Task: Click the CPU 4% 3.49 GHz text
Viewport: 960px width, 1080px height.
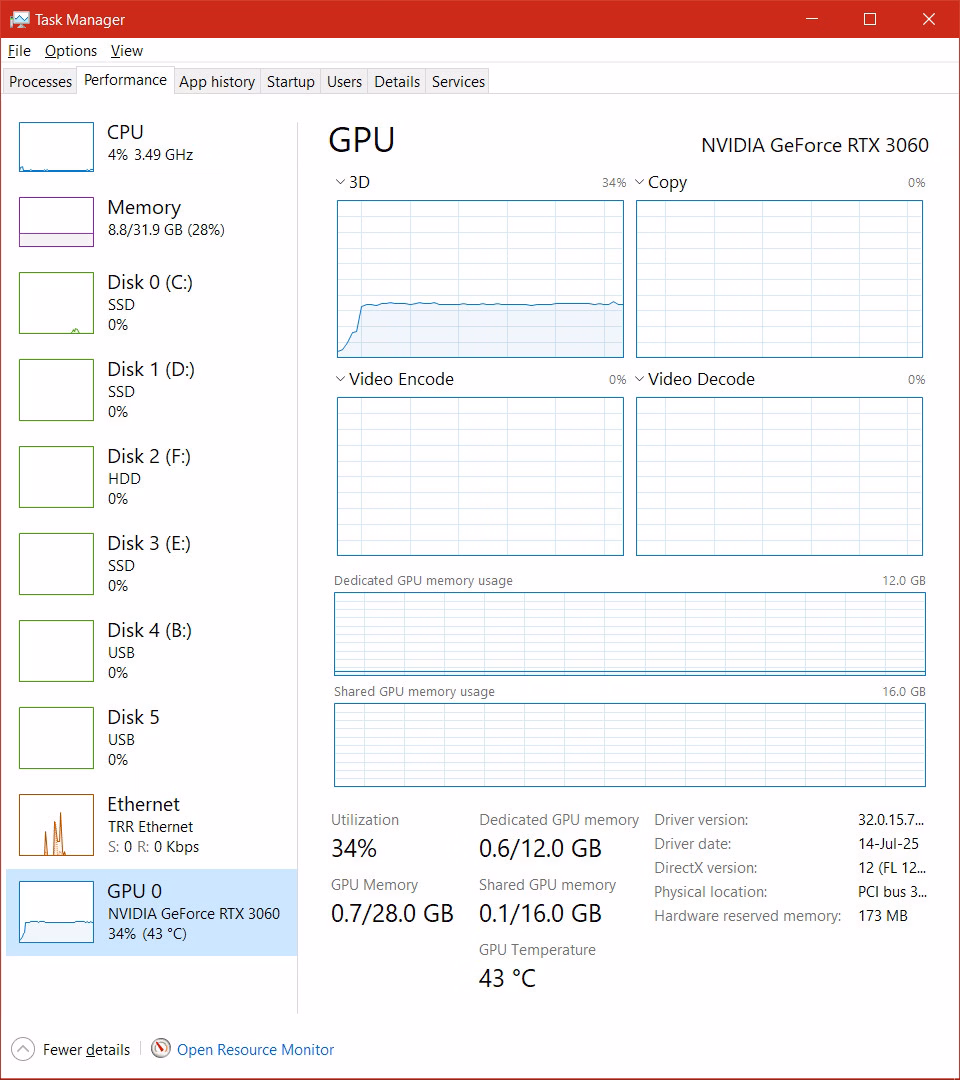Action: point(150,155)
